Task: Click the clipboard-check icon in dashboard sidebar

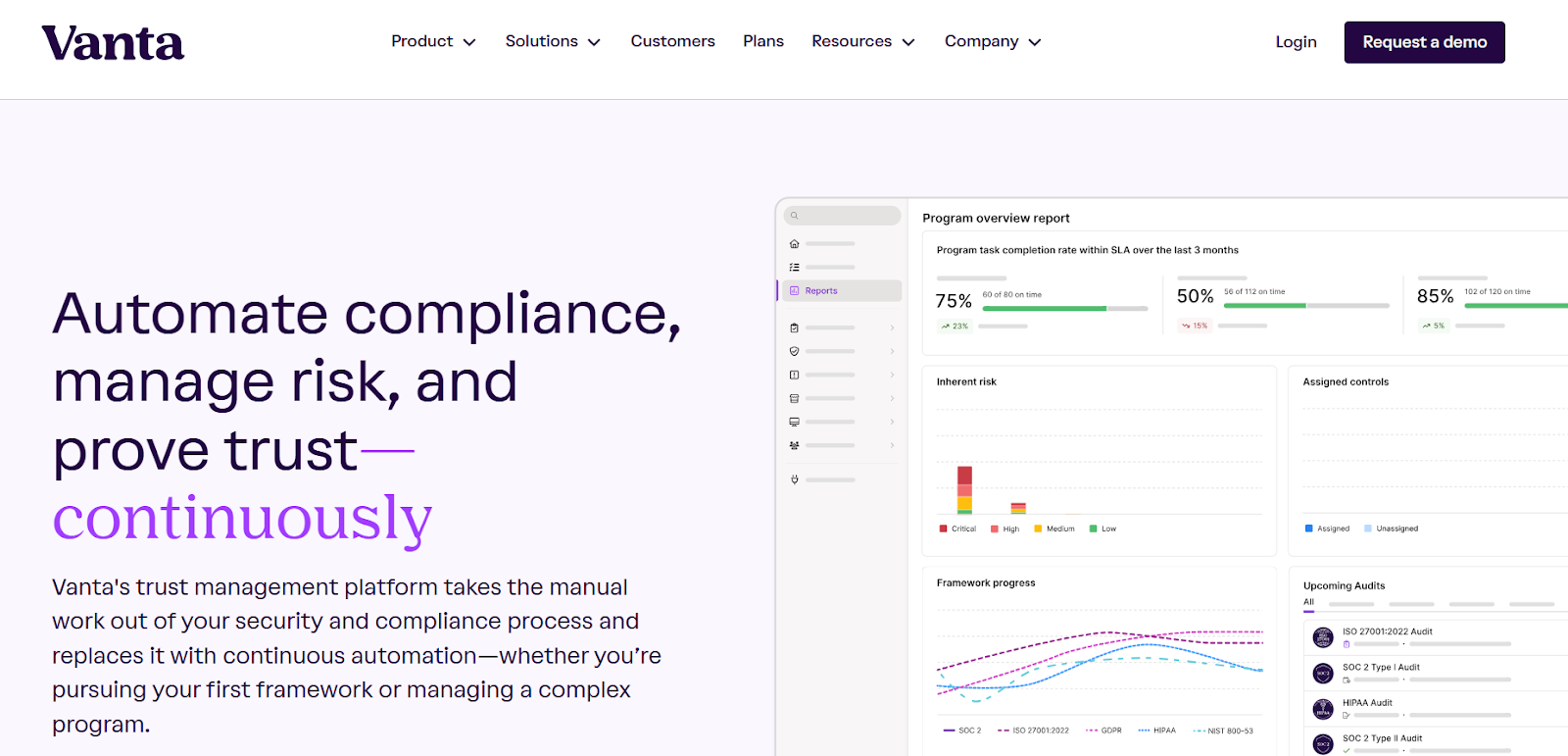Action: [795, 328]
